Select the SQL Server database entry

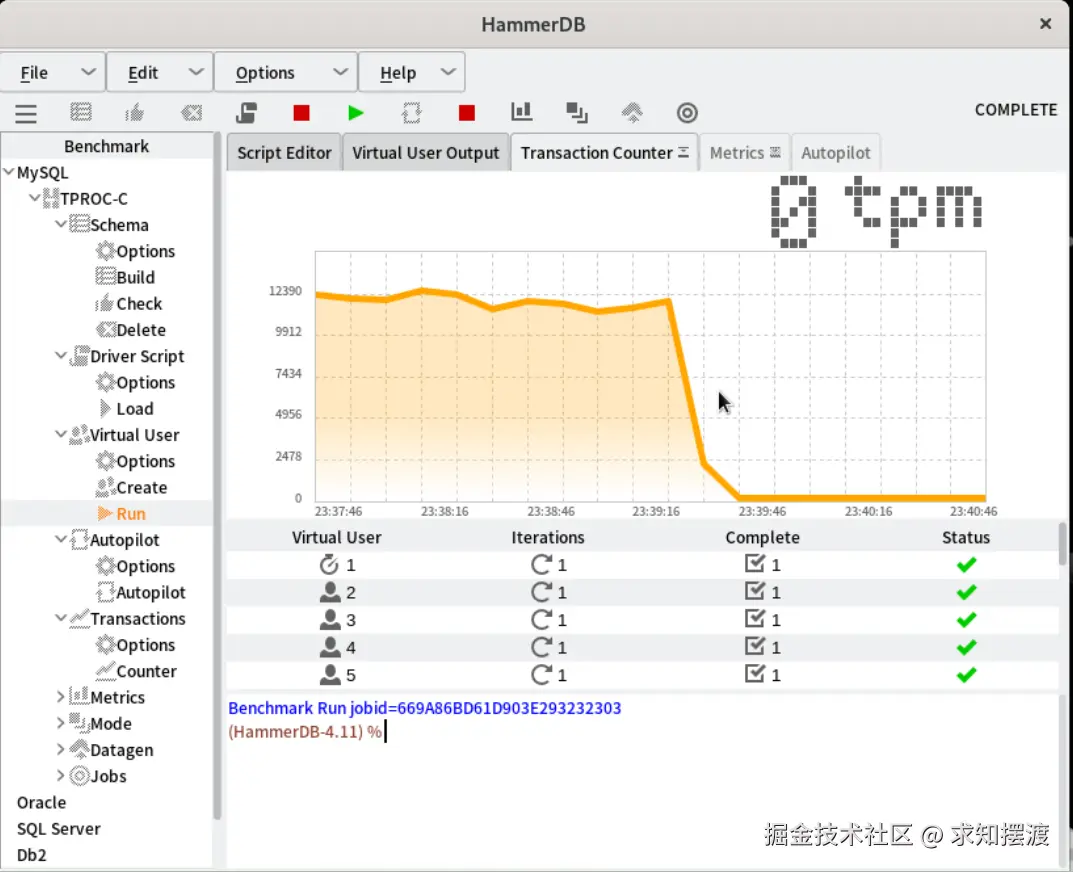pos(58,828)
